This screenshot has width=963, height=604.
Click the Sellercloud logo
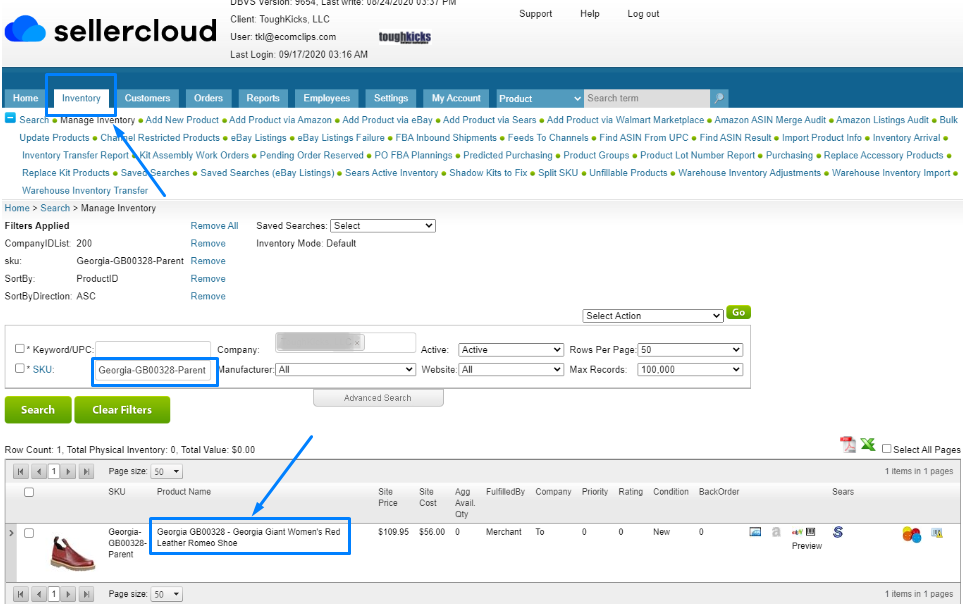coord(111,30)
